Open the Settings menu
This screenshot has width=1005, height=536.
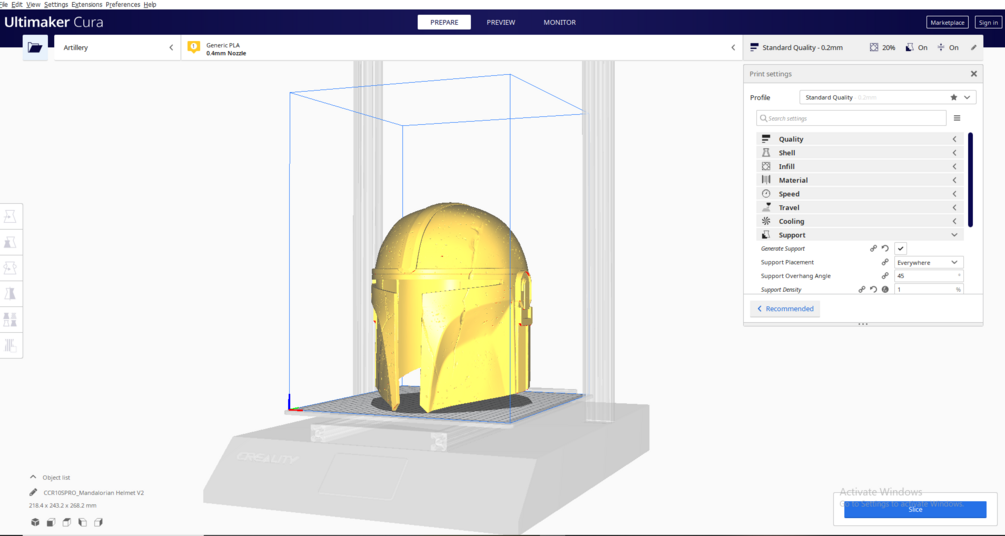(x=56, y=4)
